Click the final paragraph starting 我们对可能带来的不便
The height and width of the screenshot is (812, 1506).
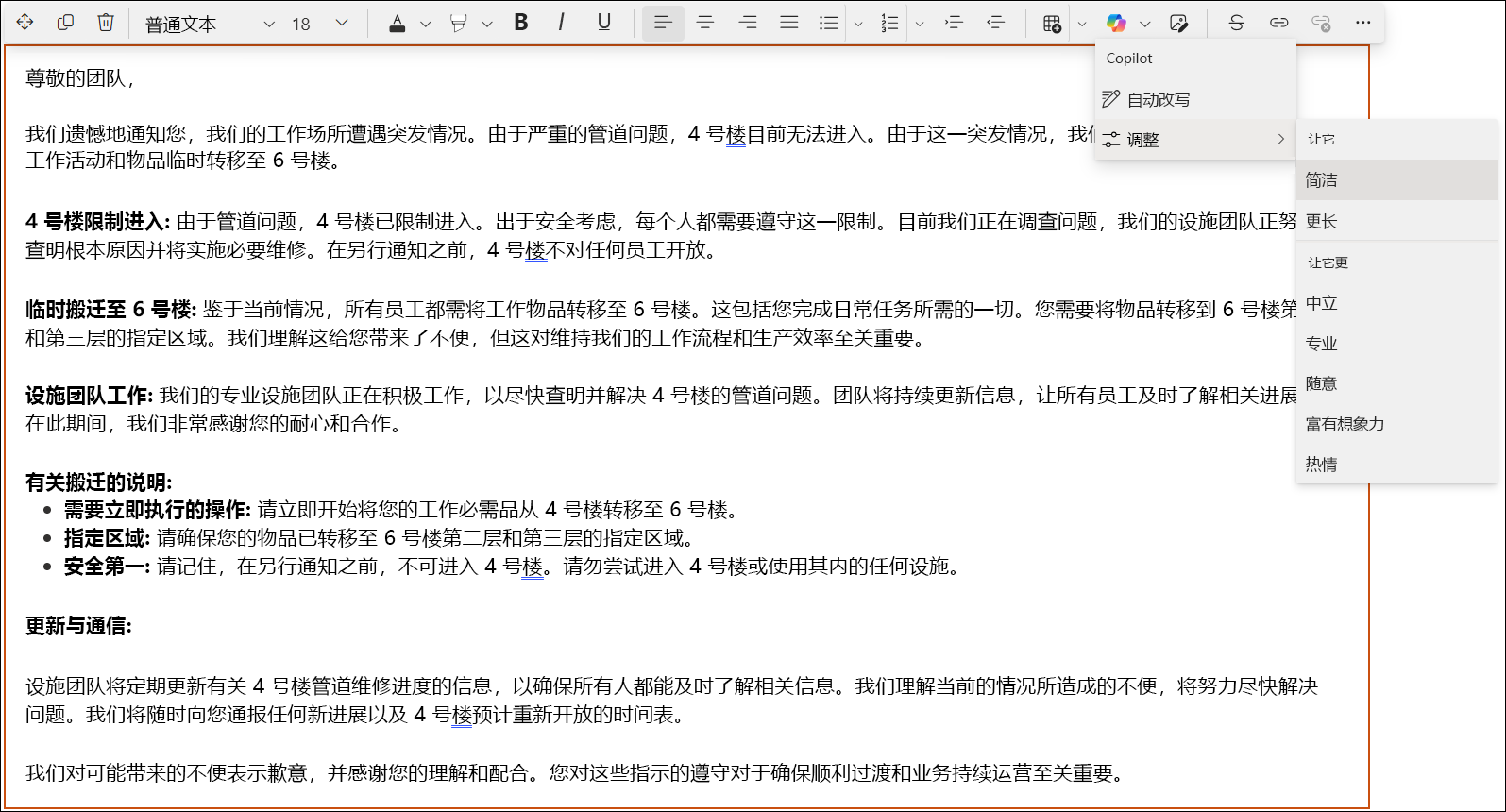[x=577, y=773]
